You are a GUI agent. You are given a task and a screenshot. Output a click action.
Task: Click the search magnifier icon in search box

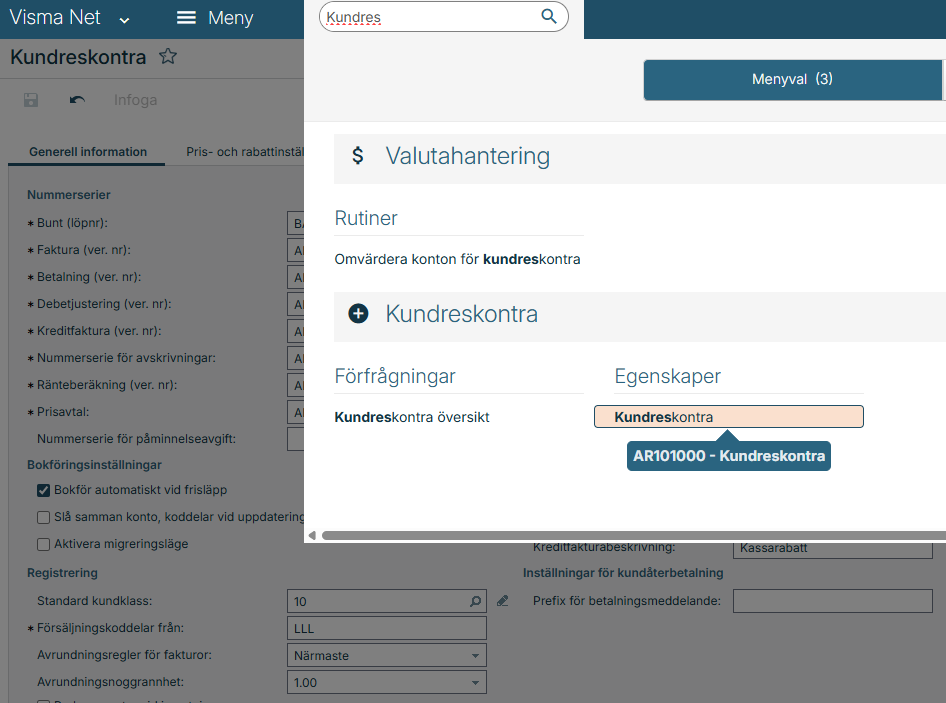pos(548,16)
